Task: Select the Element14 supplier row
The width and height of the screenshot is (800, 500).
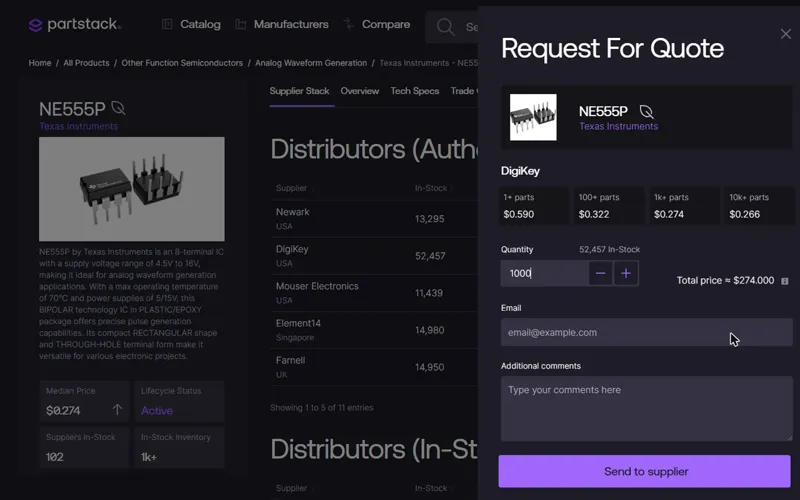Action: tap(374, 330)
